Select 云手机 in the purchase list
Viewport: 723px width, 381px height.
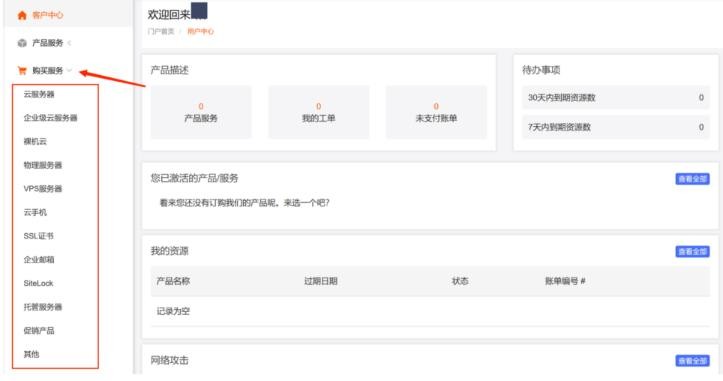point(35,212)
